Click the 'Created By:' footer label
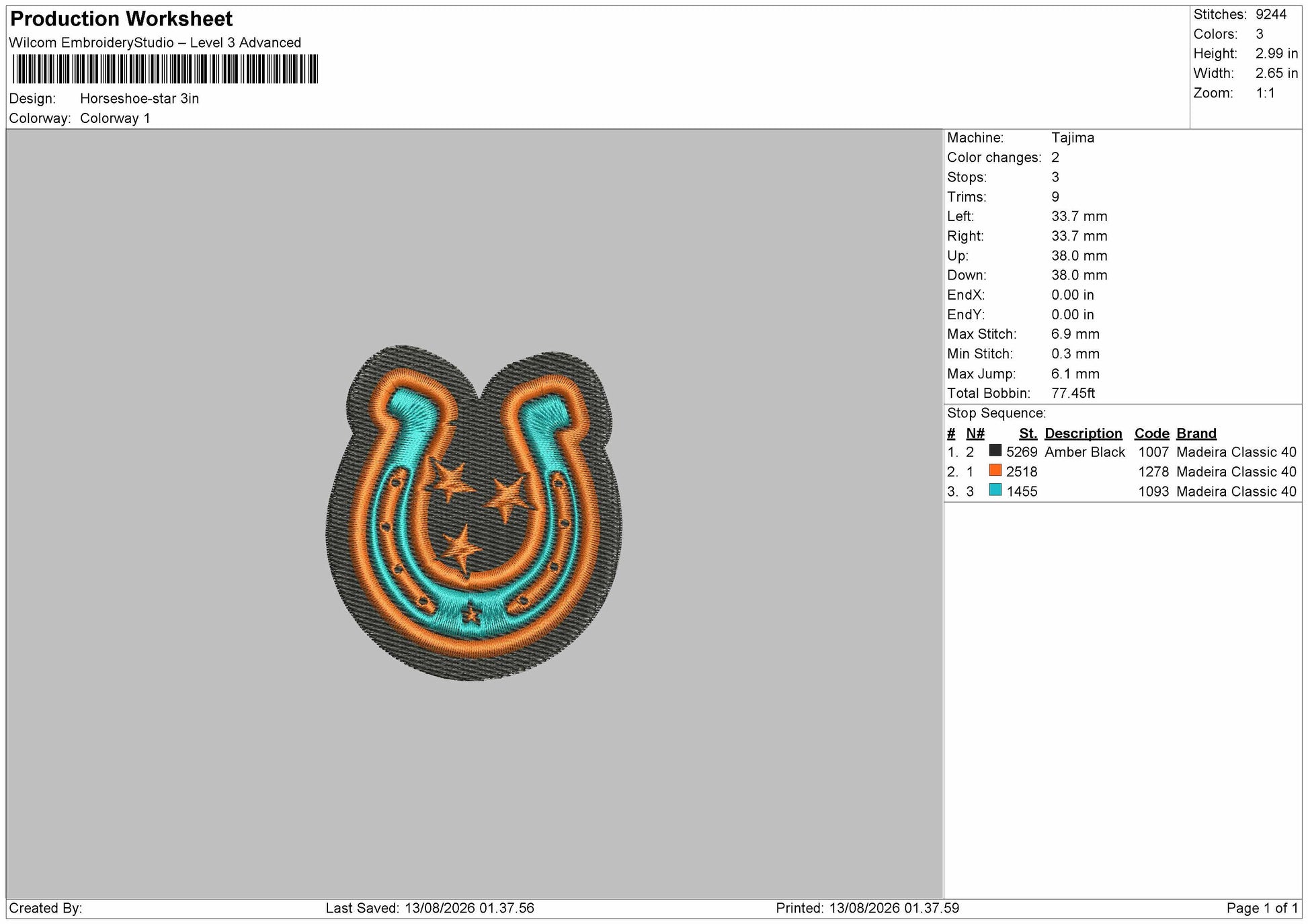Viewport: 1308px width, 924px height. (x=46, y=909)
